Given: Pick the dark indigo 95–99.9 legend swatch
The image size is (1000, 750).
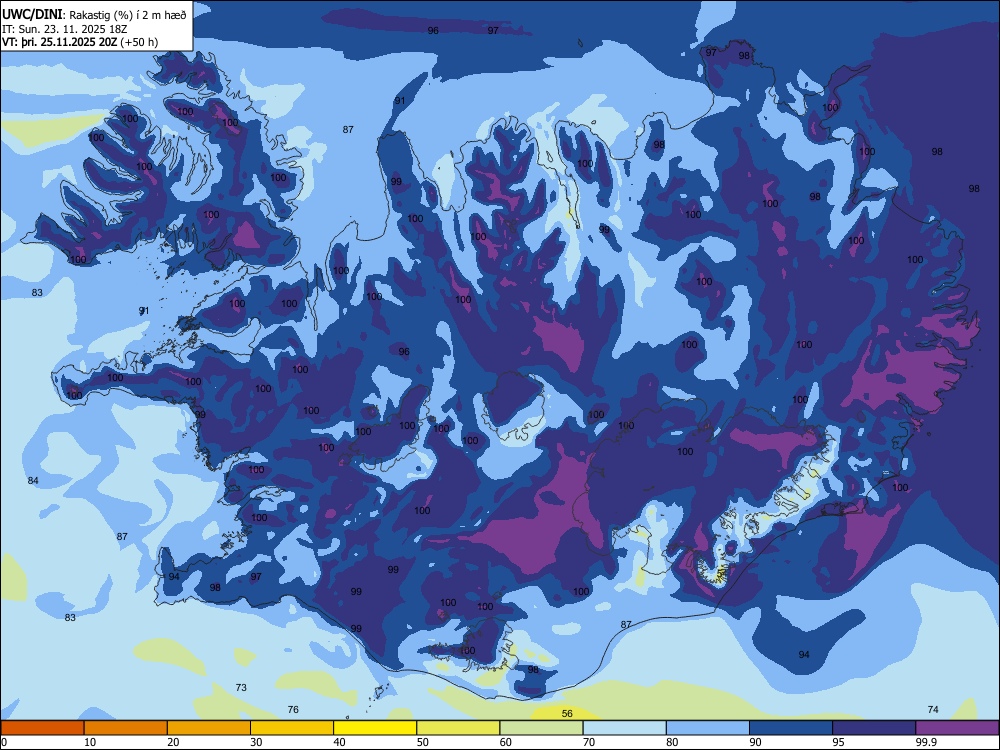Looking at the screenshot, I should click(x=874, y=728).
